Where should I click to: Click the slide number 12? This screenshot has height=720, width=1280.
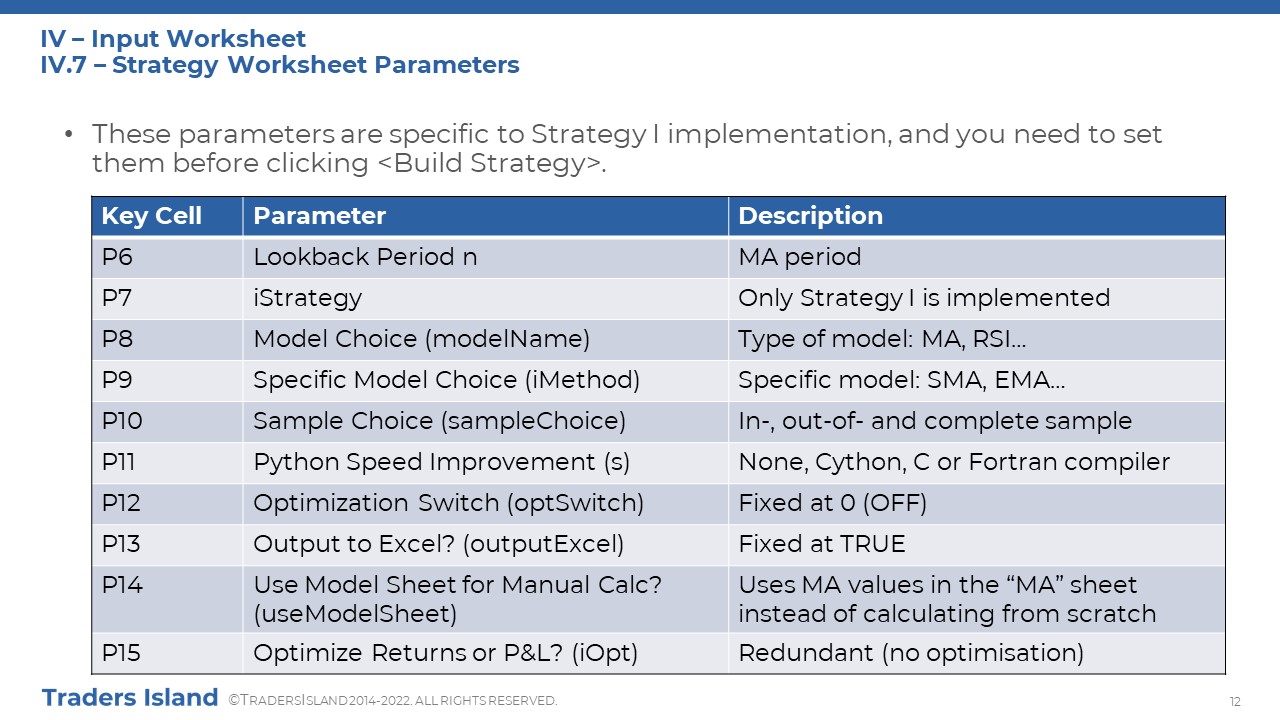coord(1234,700)
